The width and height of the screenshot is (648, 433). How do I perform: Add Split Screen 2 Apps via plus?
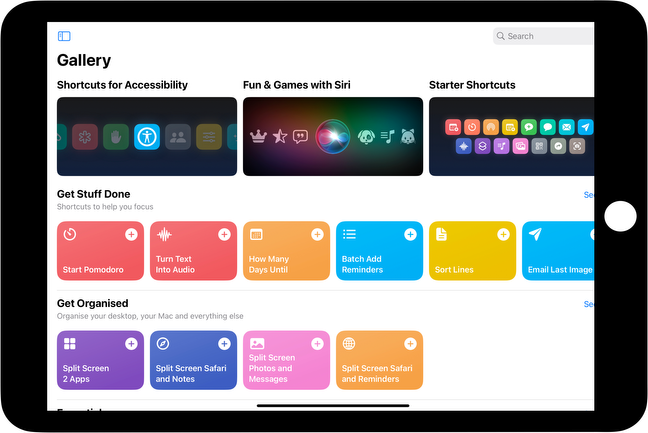point(131,343)
